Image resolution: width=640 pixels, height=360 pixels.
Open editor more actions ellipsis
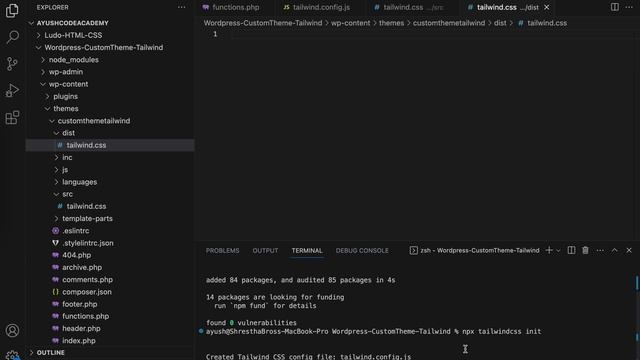(629, 7)
